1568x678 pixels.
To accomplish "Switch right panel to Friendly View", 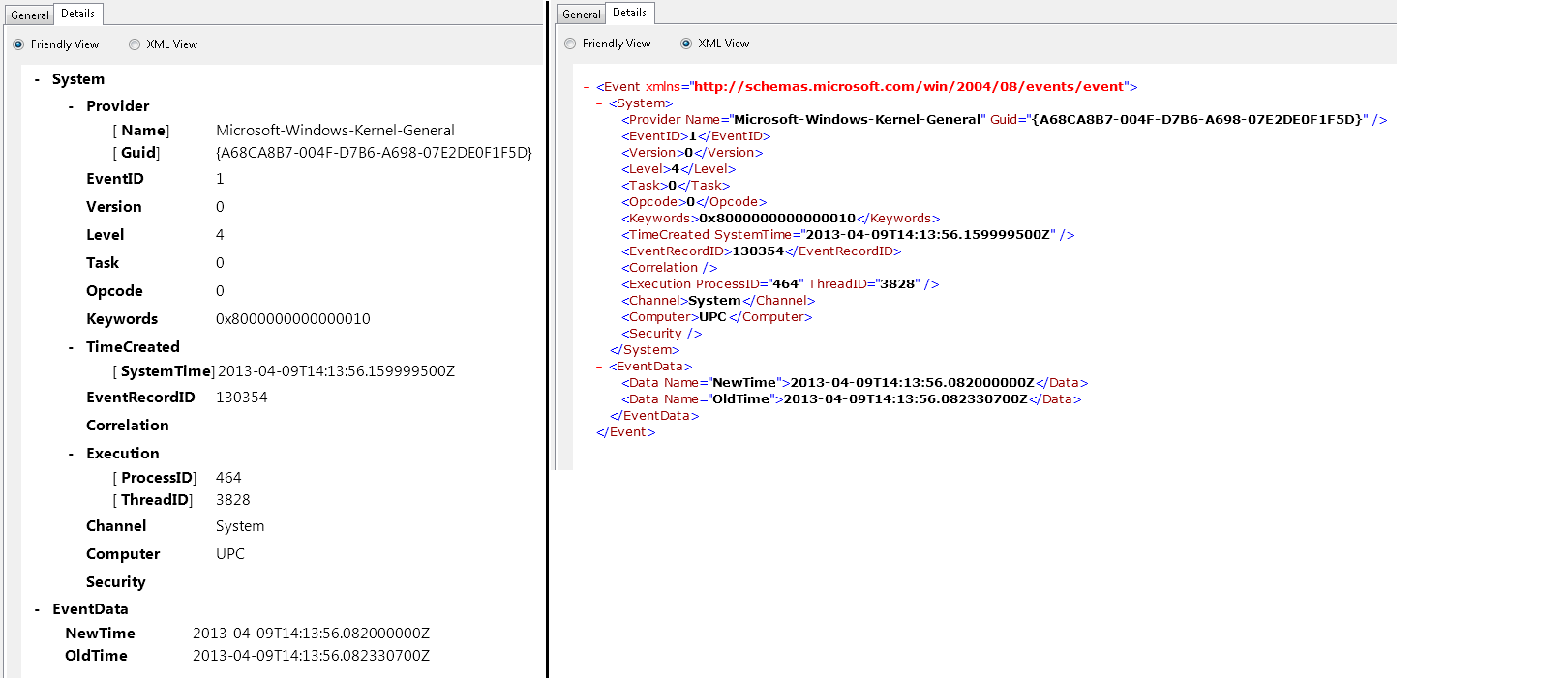I will 570,44.
